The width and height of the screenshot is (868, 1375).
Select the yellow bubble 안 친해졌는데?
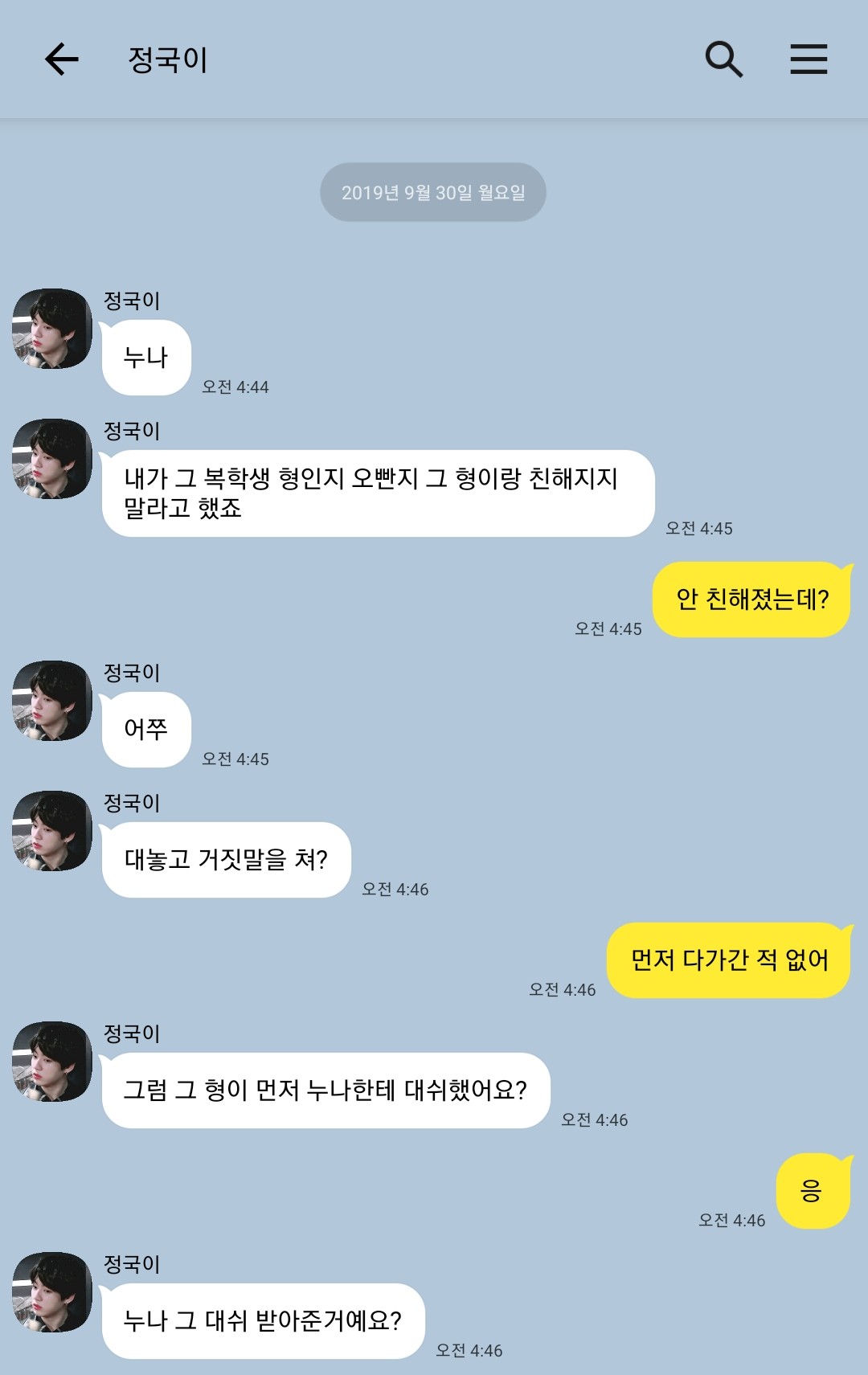click(x=751, y=600)
